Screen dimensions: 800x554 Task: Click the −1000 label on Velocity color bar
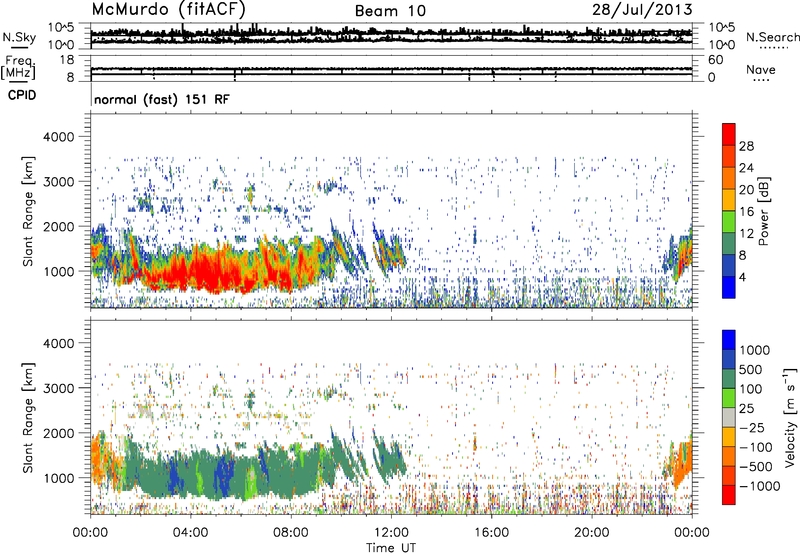(760, 486)
